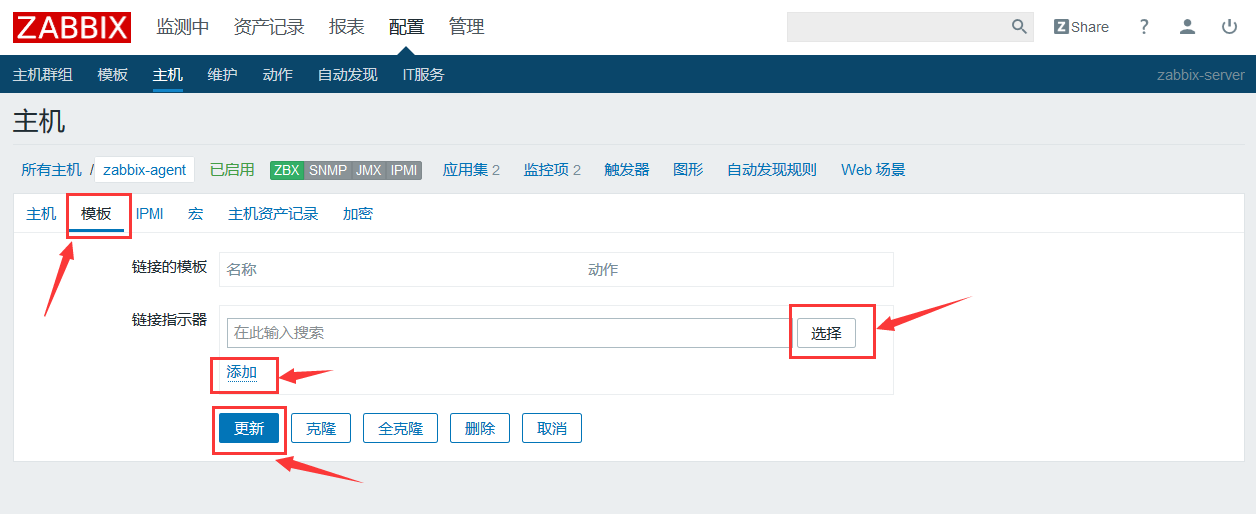Click the 名称 column header
Image resolution: width=1256 pixels, height=514 pixels.
pyautogui.click(x=242, y=270)
